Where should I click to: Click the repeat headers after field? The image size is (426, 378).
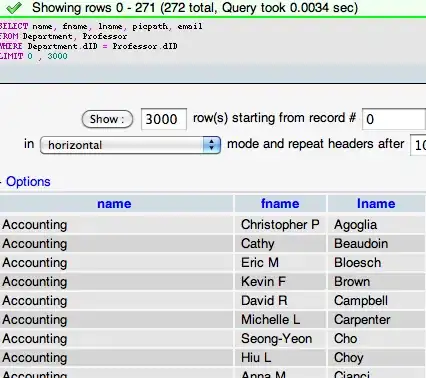(418, 145)
